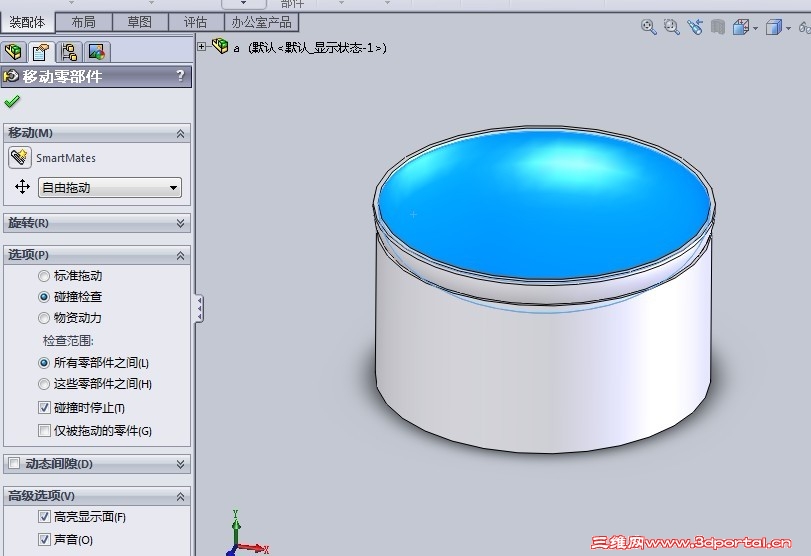This screenshot has width=811, height=556.
Task: Open the View Orientation dropdown arrow
Action: (756, 28)
